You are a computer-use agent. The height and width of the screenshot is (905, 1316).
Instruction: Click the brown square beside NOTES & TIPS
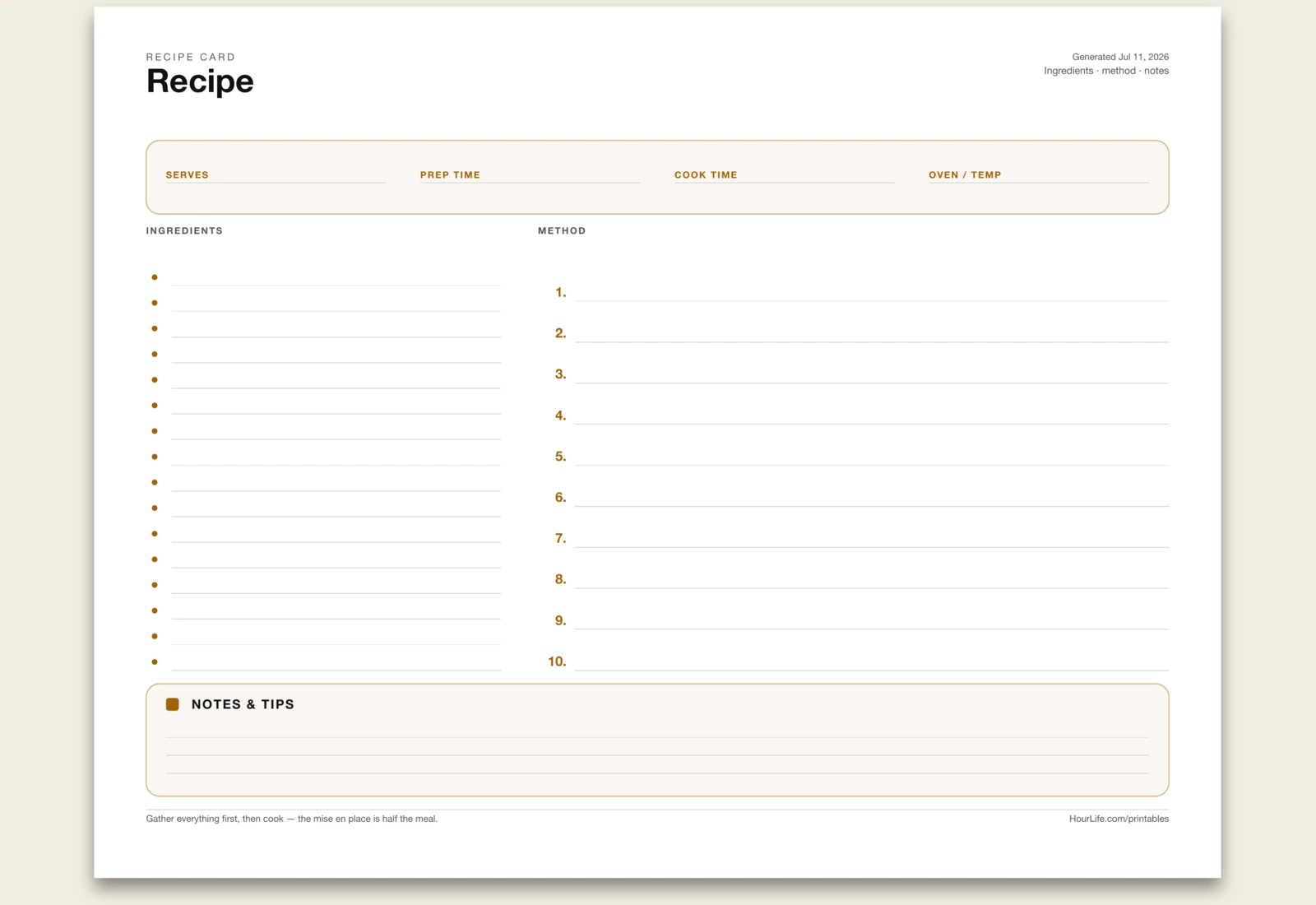click(173, 704)
